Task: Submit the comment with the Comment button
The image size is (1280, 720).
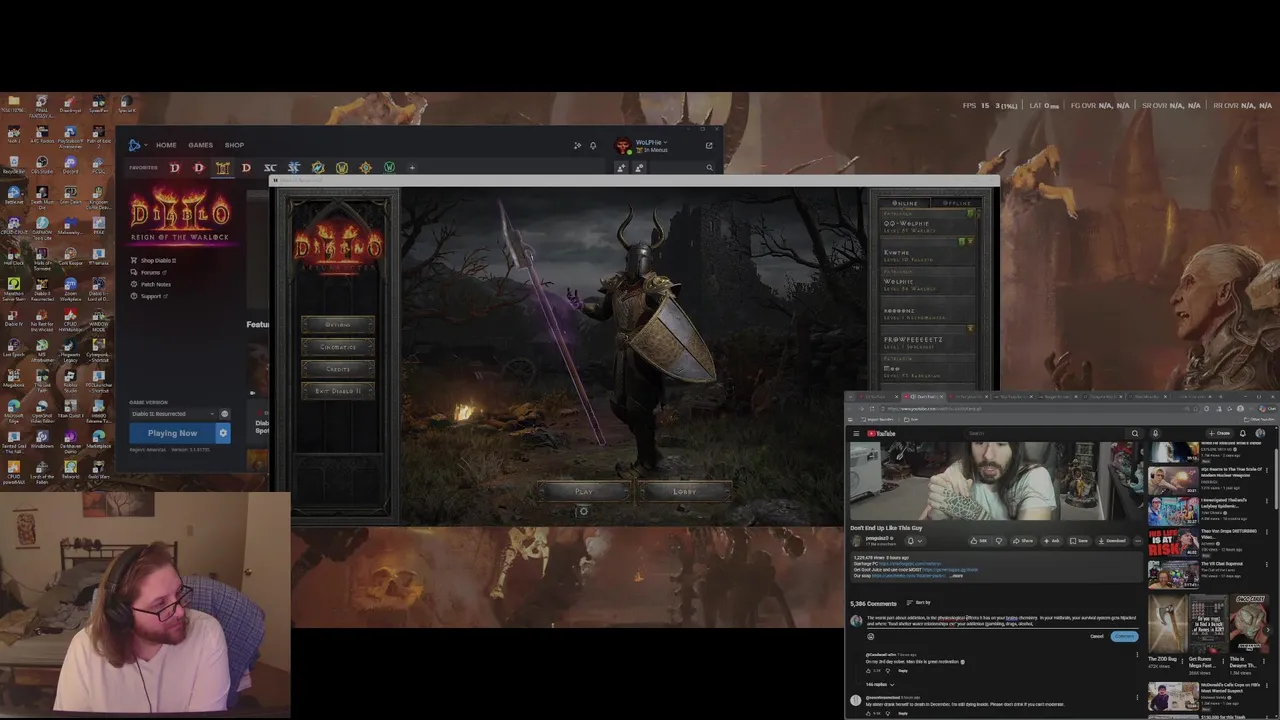Action: tap(1124, 636)
